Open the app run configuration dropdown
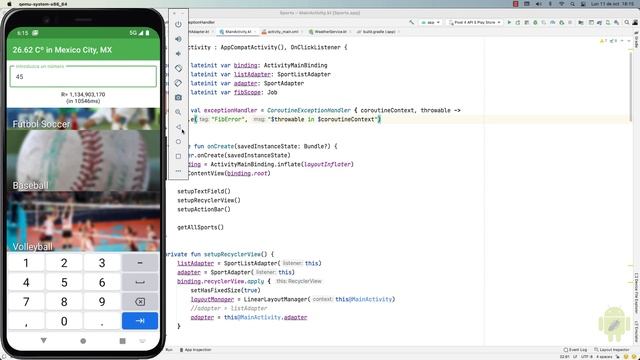Screen dimensions: 640x360 click(430, 22)
